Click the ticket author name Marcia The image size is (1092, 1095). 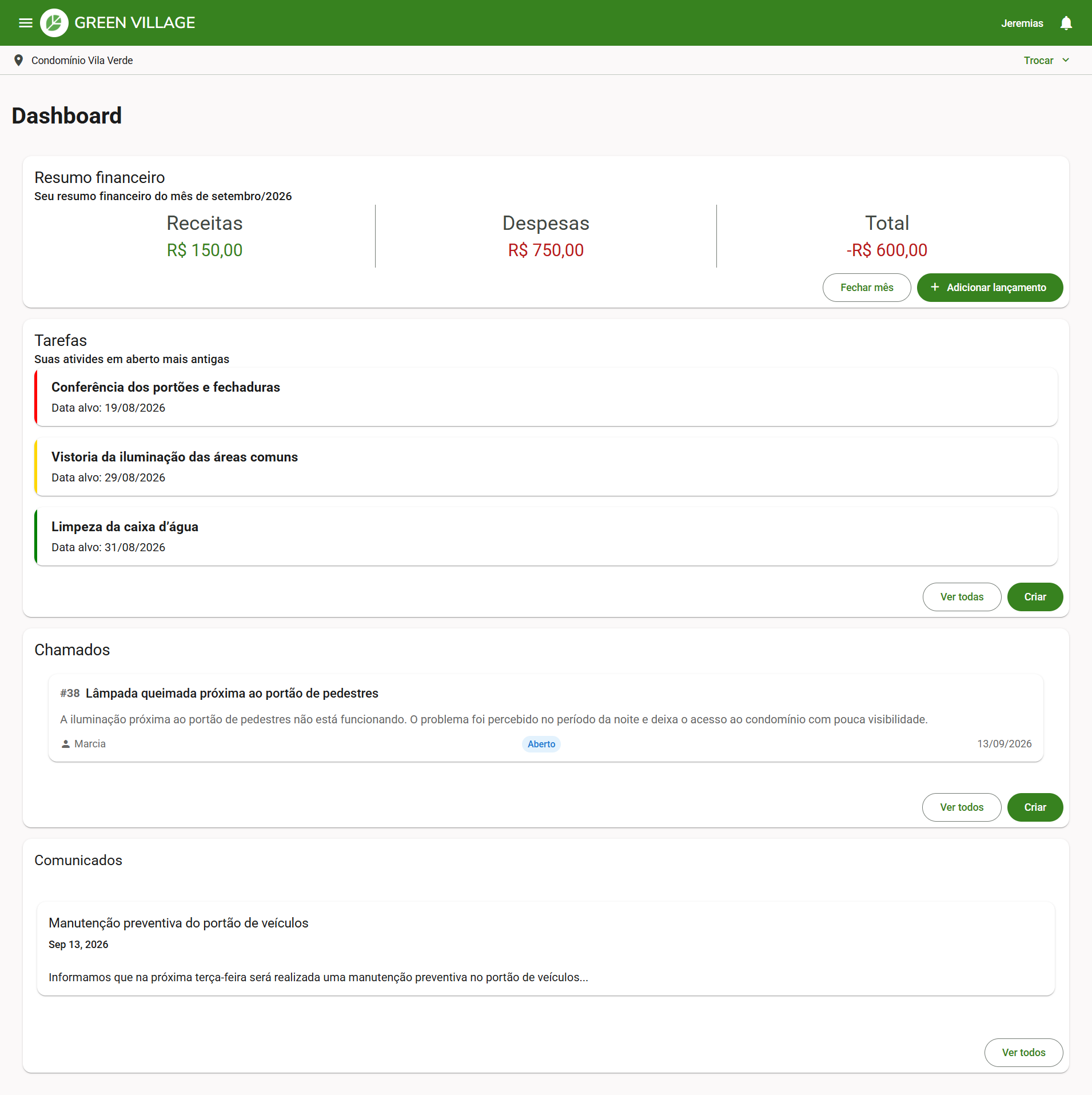click(90, 744)
